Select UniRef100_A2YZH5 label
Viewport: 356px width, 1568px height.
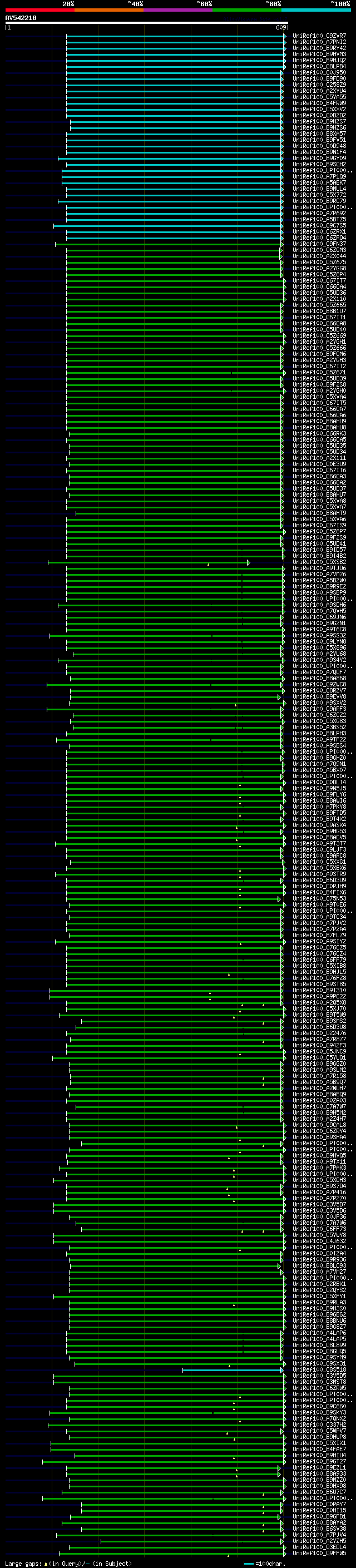pos(319,1541)
